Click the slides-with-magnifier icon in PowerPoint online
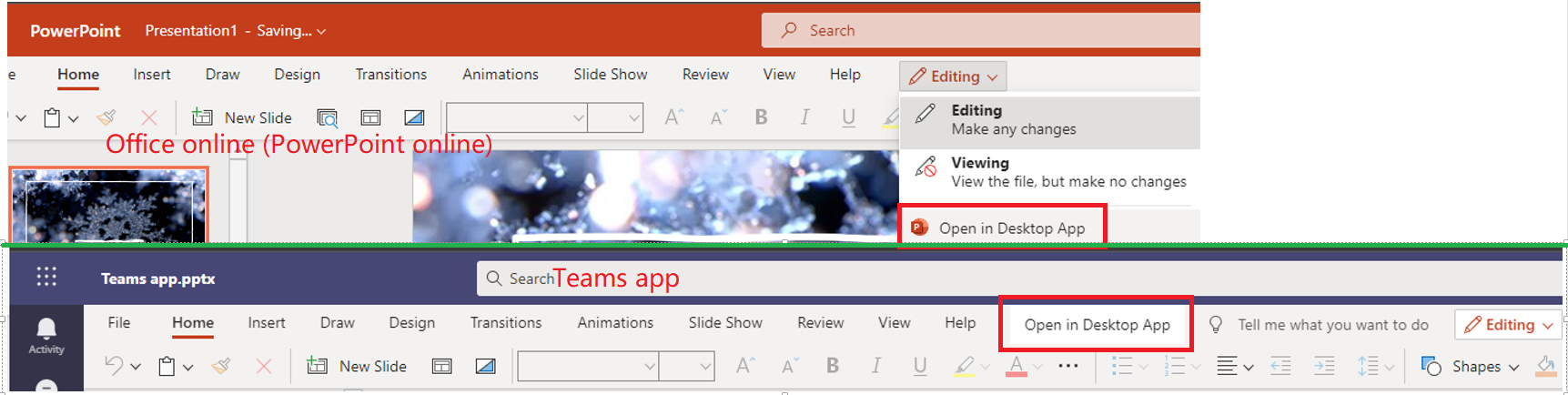The image size is (1568, 395). point(327,117)
